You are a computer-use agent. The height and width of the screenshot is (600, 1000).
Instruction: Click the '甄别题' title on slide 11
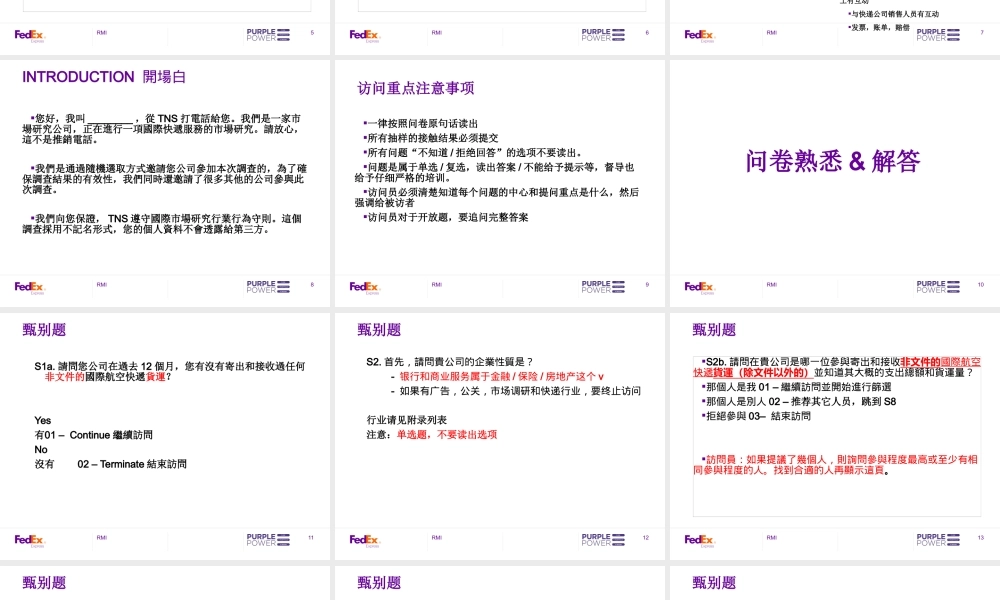click(x=44, y=330)
